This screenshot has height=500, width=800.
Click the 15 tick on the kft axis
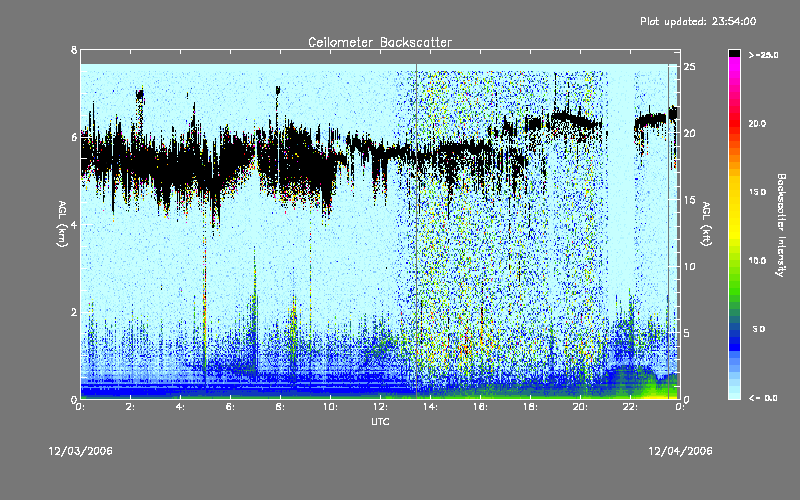(x=689, y=199)
